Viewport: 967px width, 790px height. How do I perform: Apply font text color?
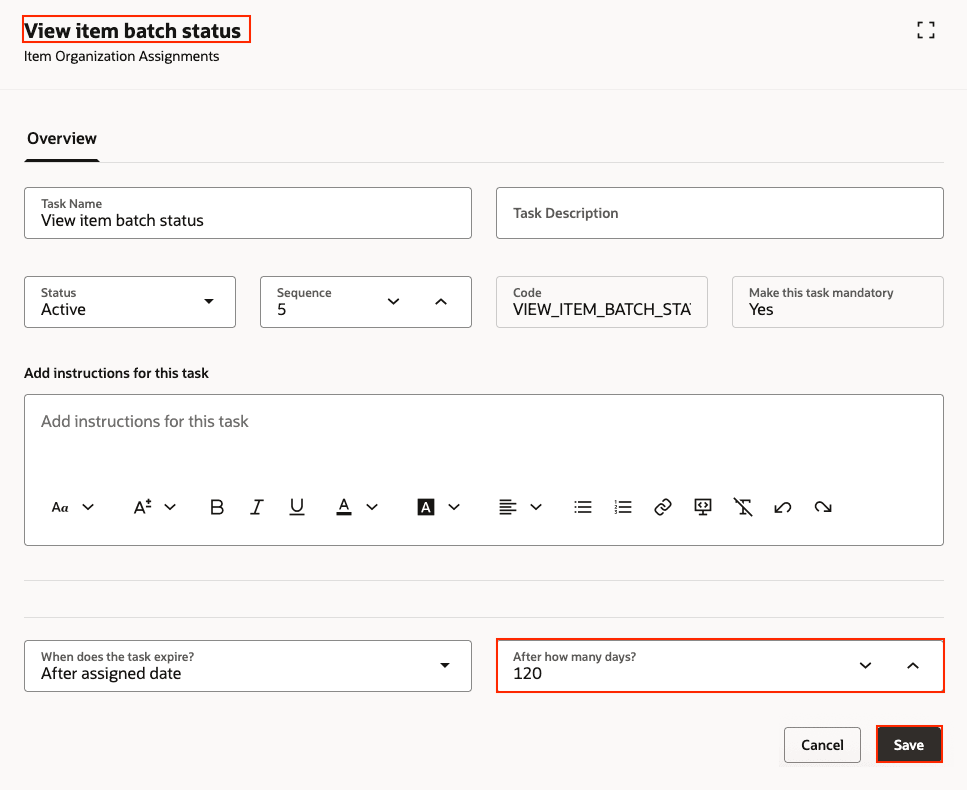click(344, 507)
